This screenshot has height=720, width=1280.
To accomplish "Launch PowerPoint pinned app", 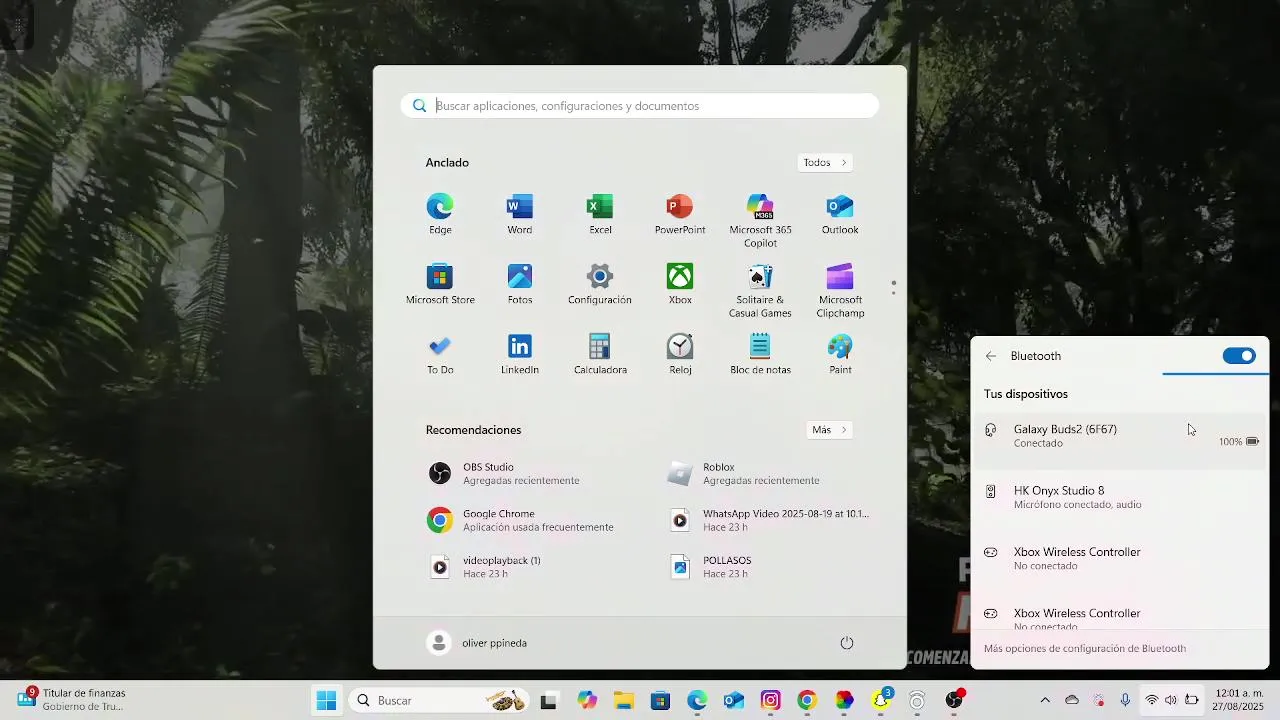I will pyautogui.click(x=680, y=214).
